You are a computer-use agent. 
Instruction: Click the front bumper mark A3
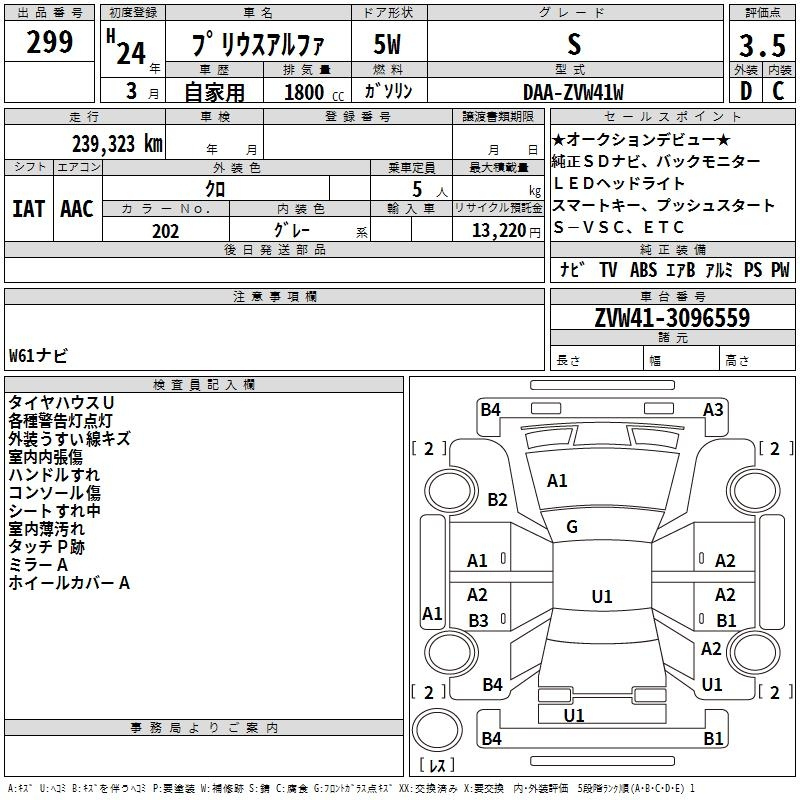click(x=713, y=410)
